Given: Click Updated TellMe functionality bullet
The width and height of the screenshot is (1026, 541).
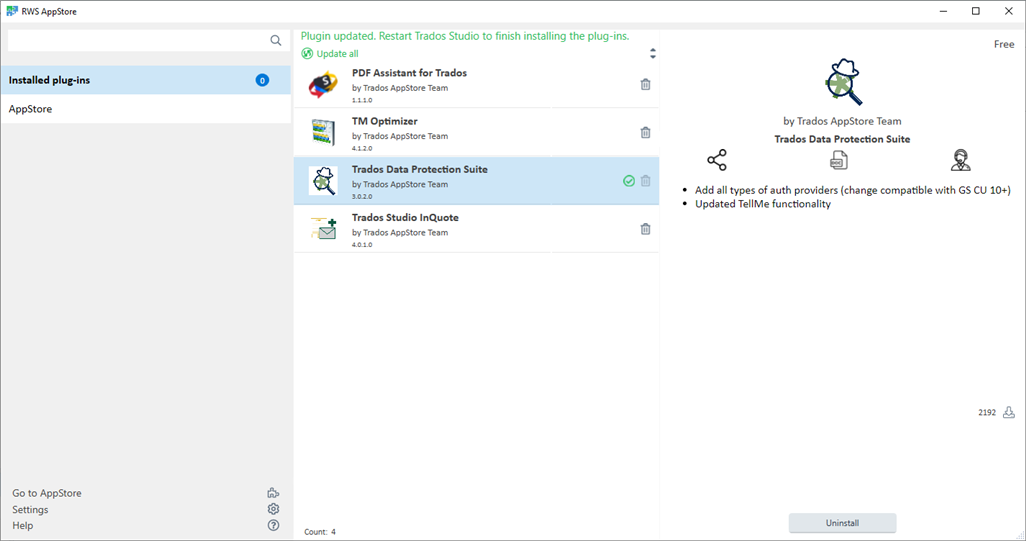Looking at the screenshot, I should (763, 203).
